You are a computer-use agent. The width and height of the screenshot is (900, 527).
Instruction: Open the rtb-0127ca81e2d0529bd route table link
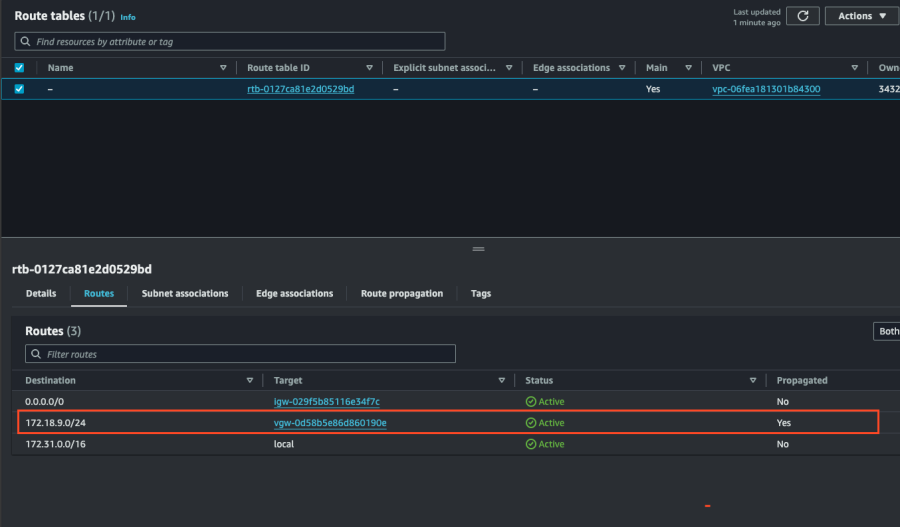(300, 89)
